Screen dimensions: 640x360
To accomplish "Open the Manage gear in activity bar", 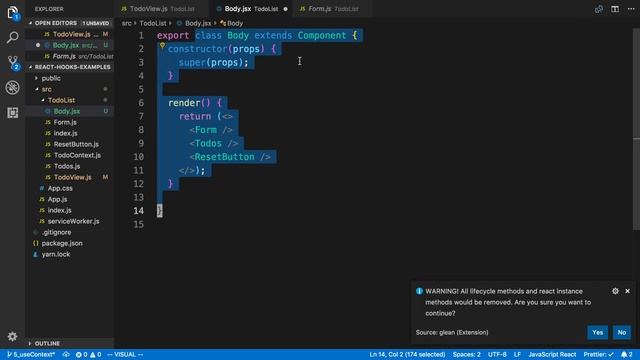I will [13, 336].
